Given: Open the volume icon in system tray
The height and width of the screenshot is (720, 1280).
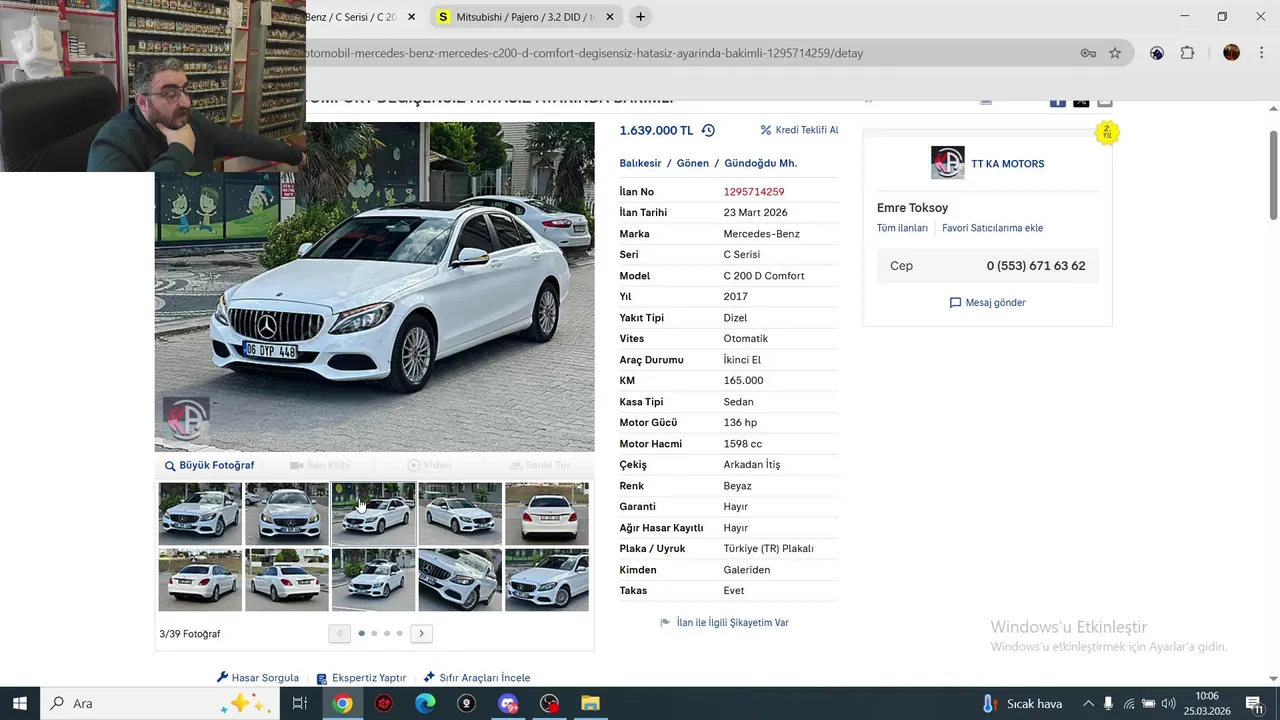Looking at the screenshot, I should (x=1167, y=704).
